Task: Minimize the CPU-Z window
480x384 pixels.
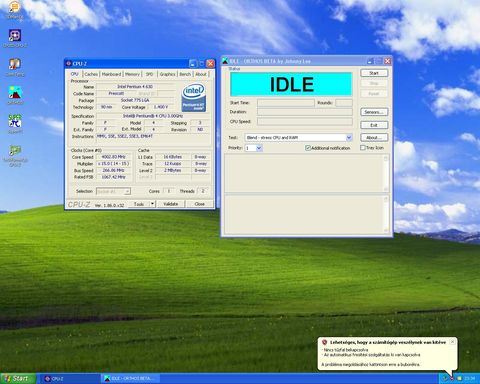Action: [193, 63]
